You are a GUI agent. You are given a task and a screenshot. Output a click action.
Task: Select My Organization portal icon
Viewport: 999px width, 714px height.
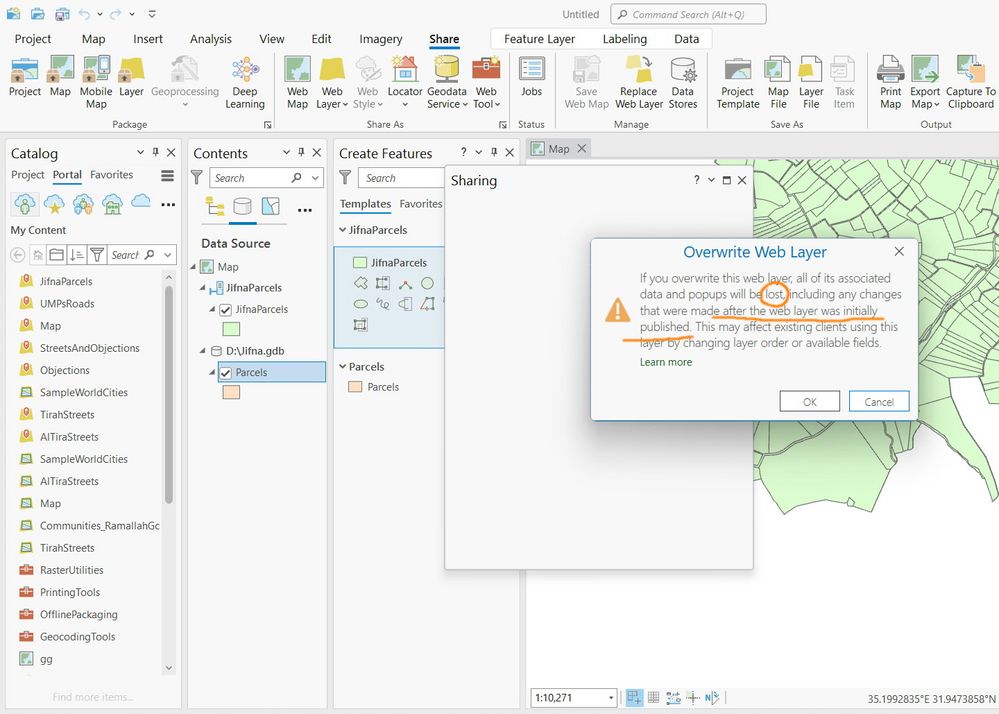[x=112, y=204]
